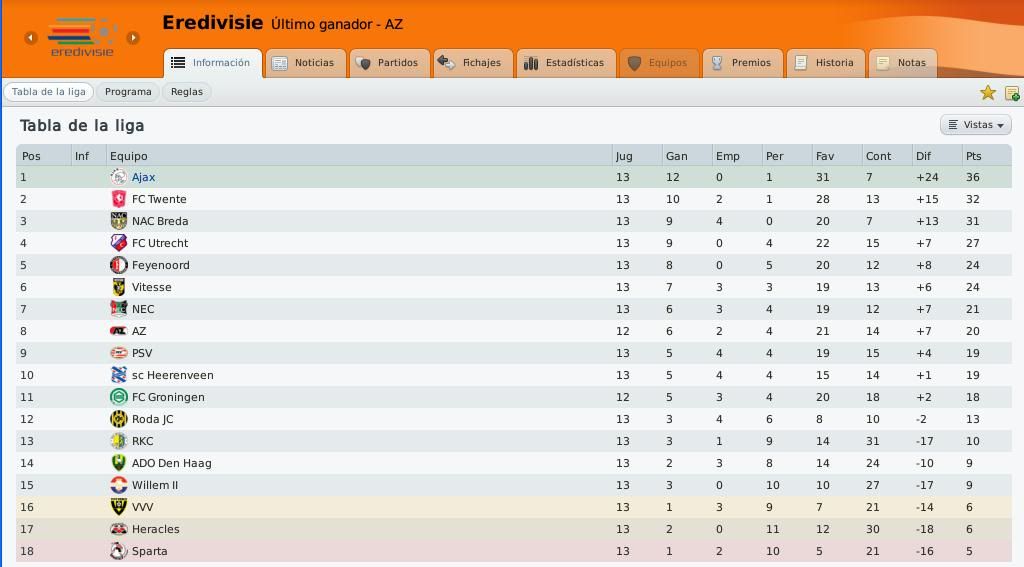
Task: Sort table by Pts column header
Action: coord(974,156)
